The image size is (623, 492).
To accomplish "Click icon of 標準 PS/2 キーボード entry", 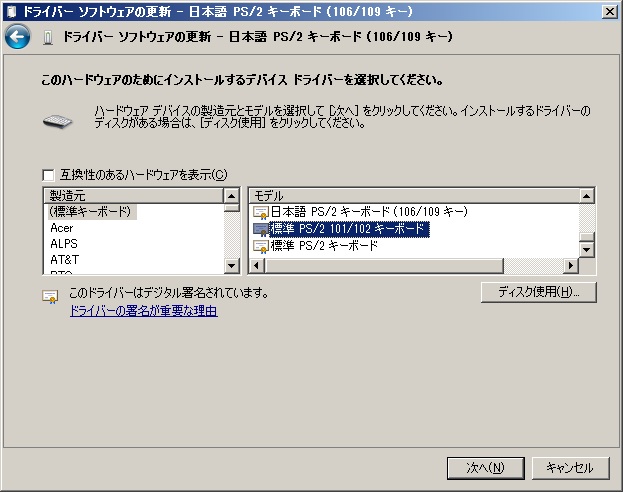I will click(261, 245).
